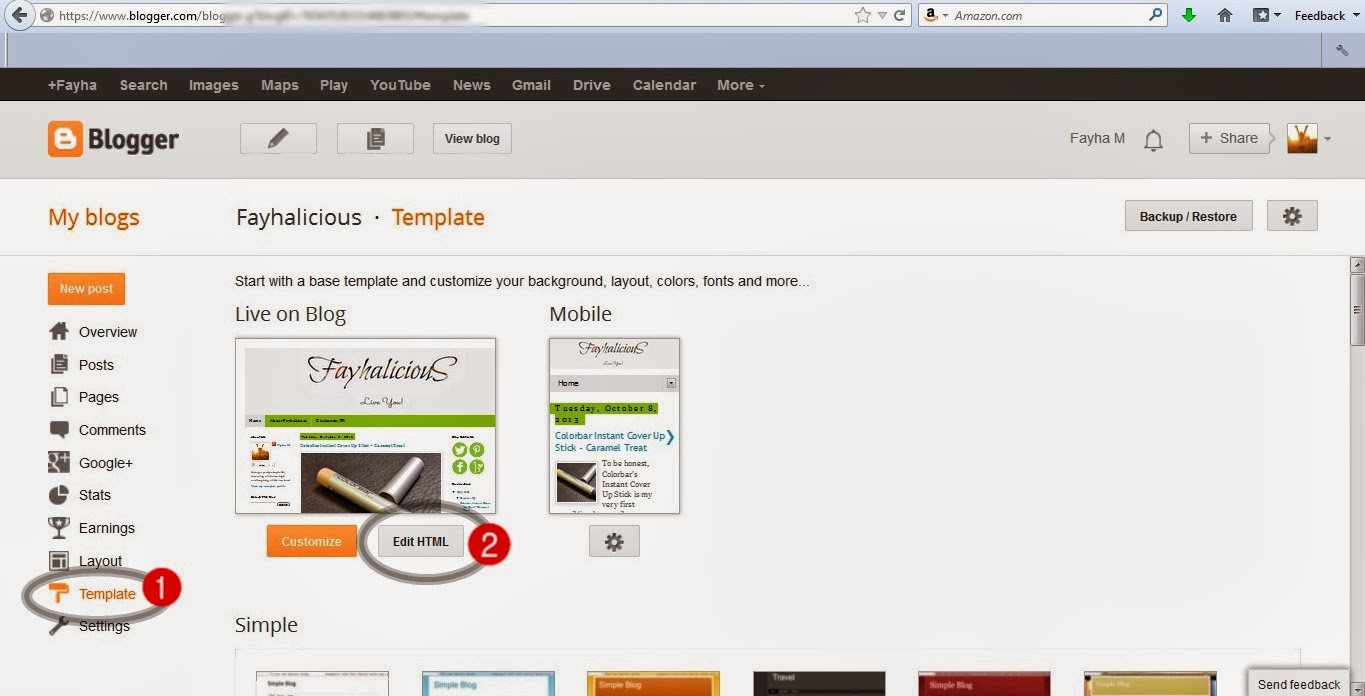Click the orange Customize button

311,542
